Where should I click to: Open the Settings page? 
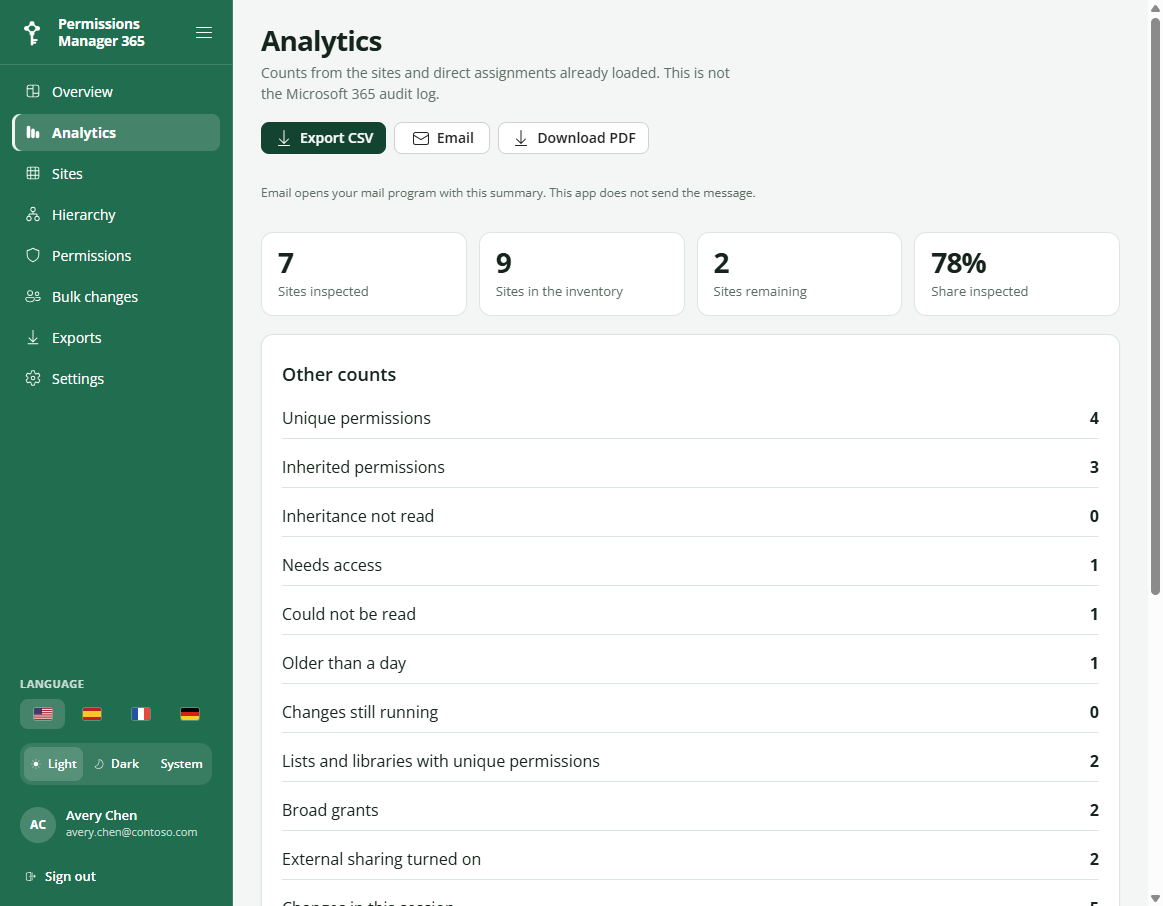click(x=116, y=378)
